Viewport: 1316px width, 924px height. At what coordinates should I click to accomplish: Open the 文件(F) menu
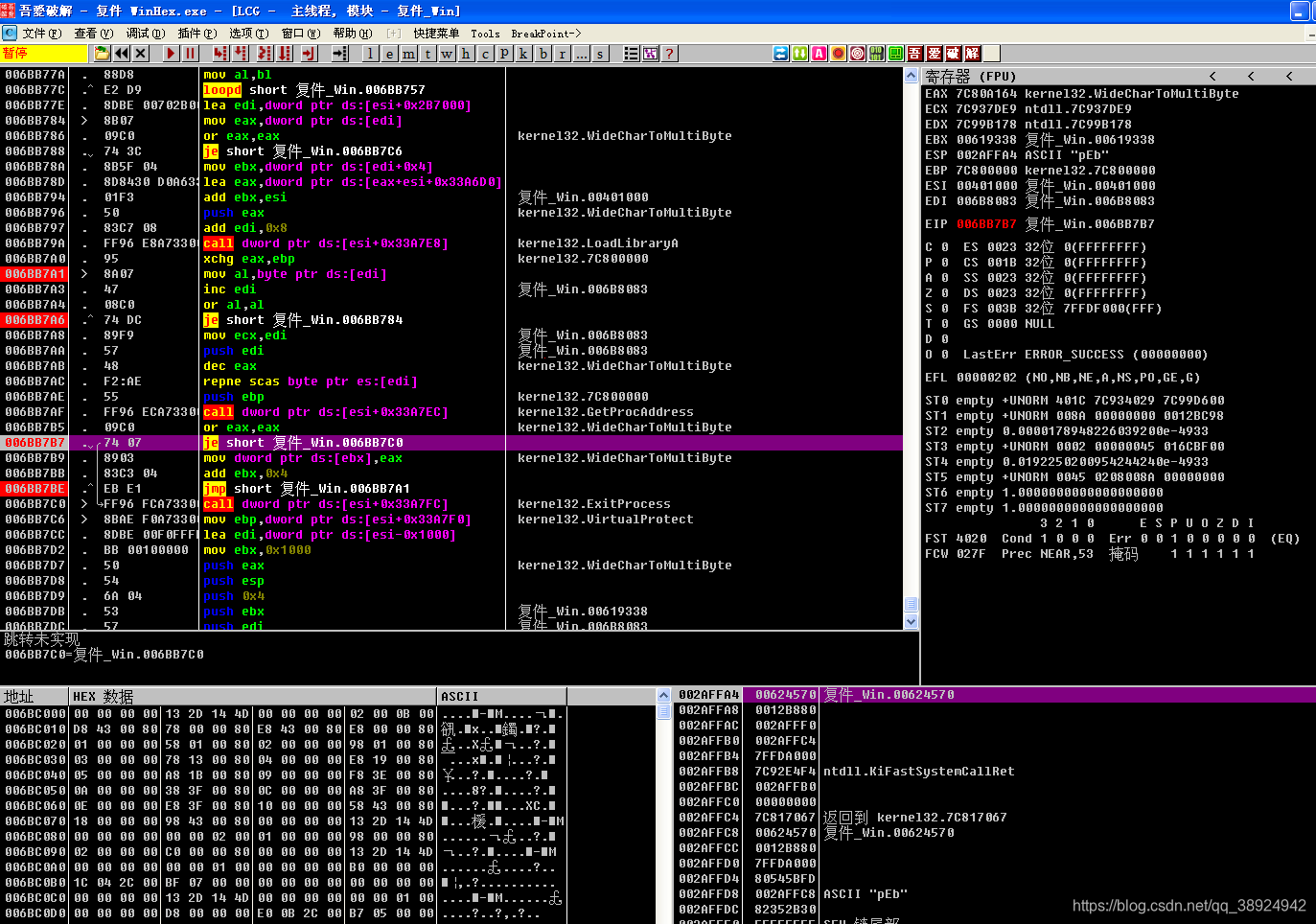(41, 34)
